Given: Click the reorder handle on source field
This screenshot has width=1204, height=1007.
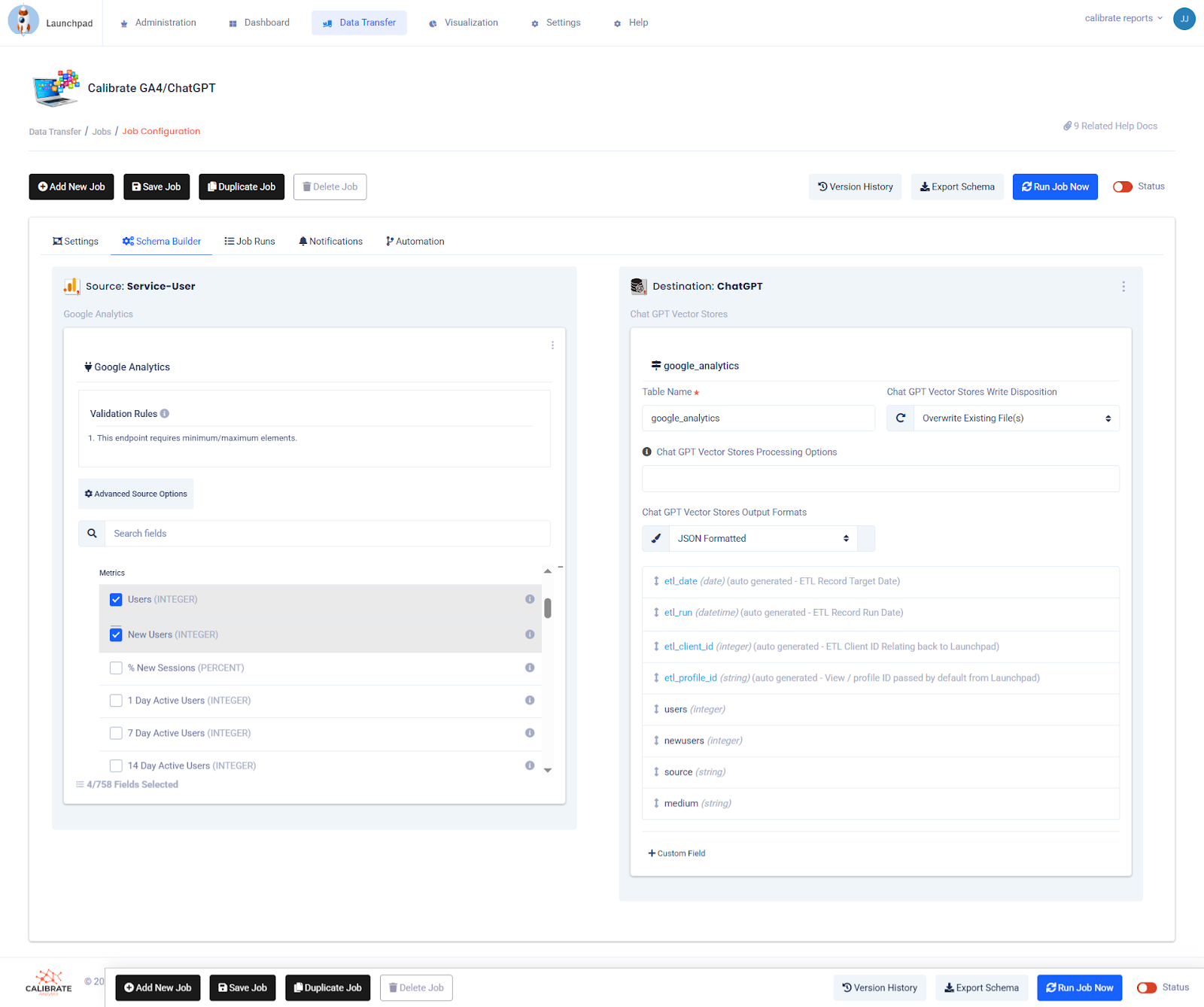Looking at the screenshot, I should pos(656,772).
